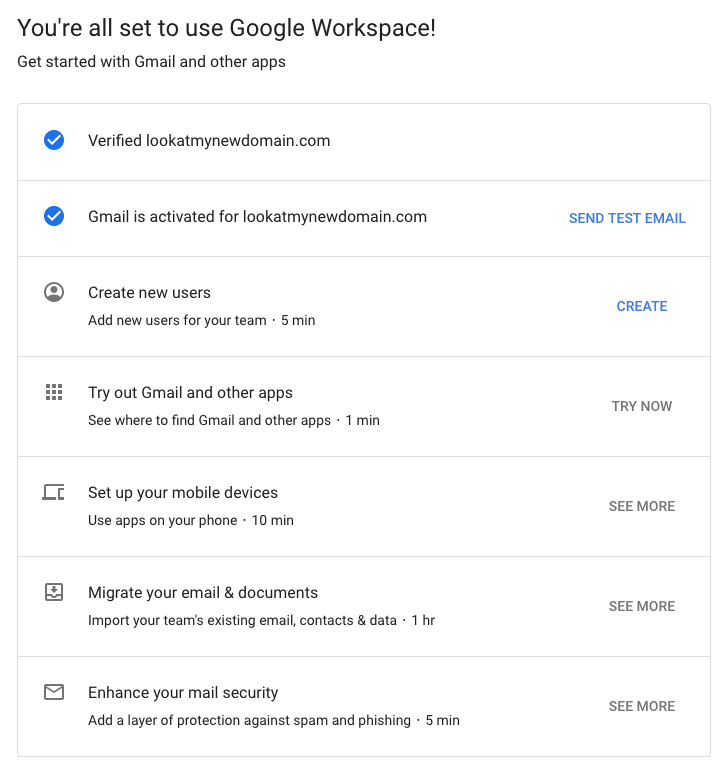
Task: Click the checkmark next to Gmail is activated
Action: tap(54, 216)
